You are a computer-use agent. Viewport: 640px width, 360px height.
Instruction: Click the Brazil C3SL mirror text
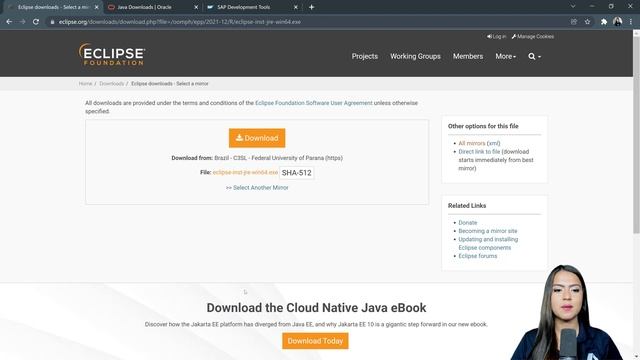pyautogui.click(x=278, y=158)
